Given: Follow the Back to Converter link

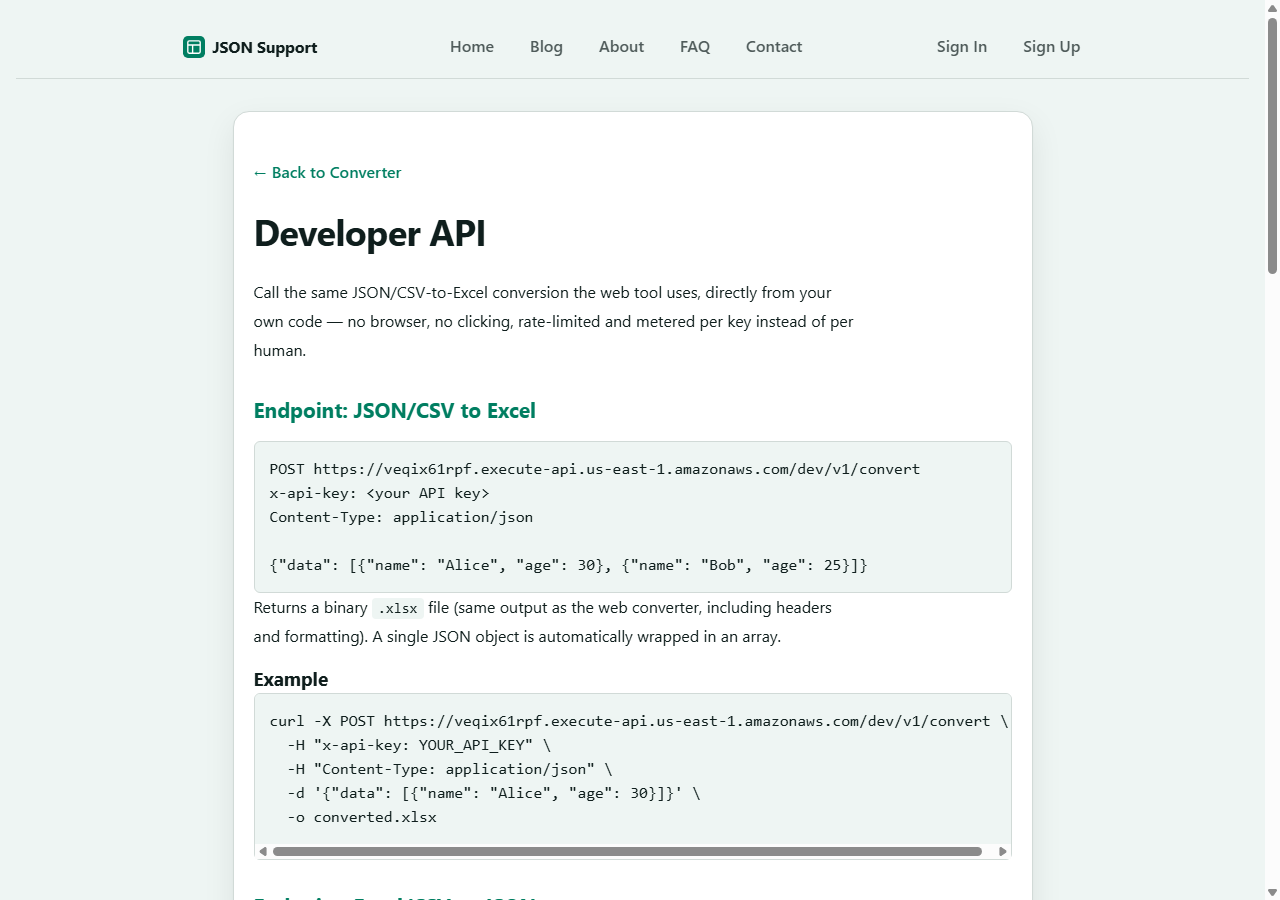Looking at the screenshot, I should pos(327,173).
